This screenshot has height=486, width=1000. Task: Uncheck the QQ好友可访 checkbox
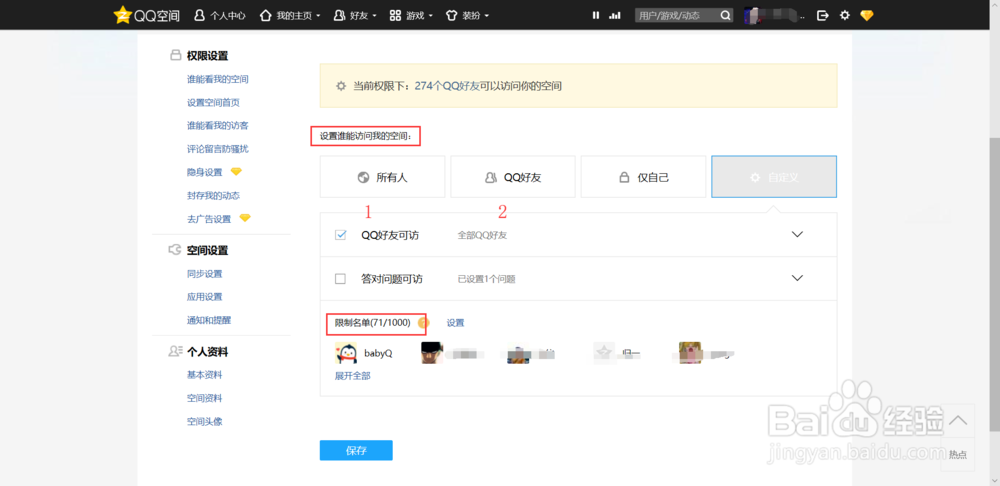point(341,235)
